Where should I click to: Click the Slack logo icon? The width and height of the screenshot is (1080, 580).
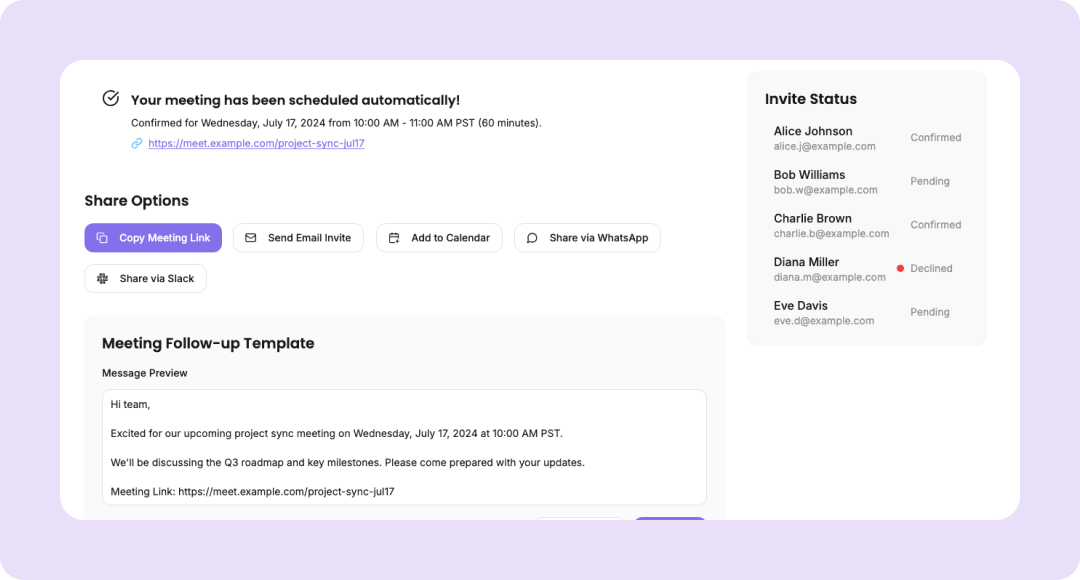point(102,279)
